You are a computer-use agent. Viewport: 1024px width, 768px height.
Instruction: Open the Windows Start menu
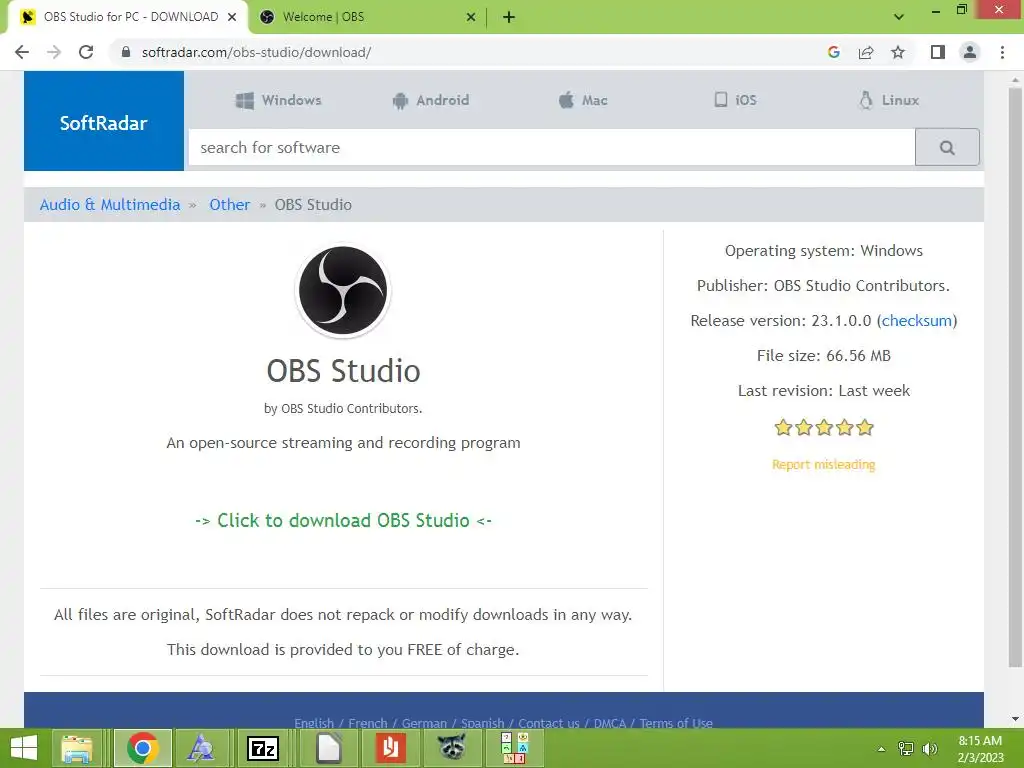(x=24, y=748)
